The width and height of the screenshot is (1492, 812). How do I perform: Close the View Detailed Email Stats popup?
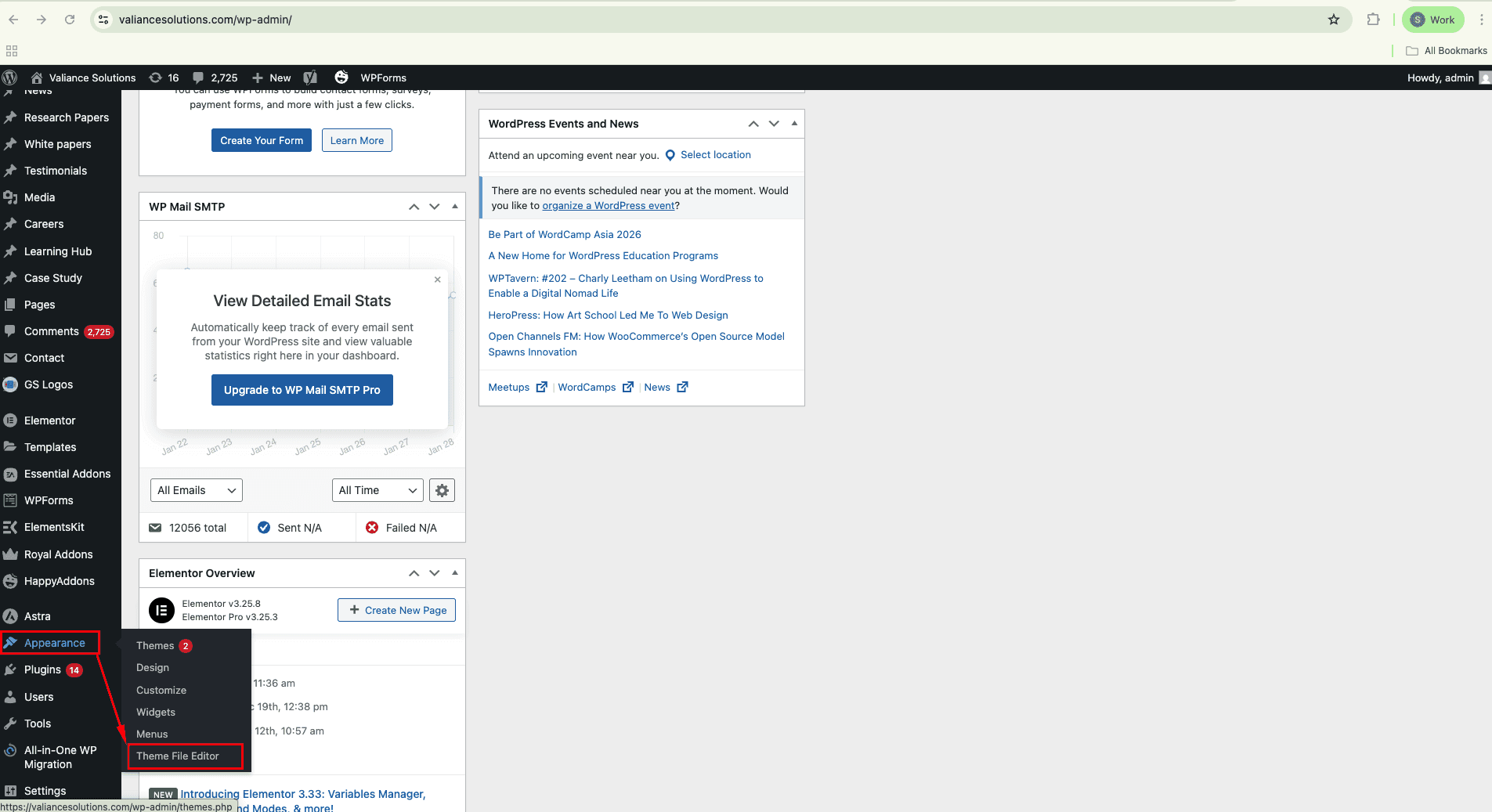click(x=438, y=280)
